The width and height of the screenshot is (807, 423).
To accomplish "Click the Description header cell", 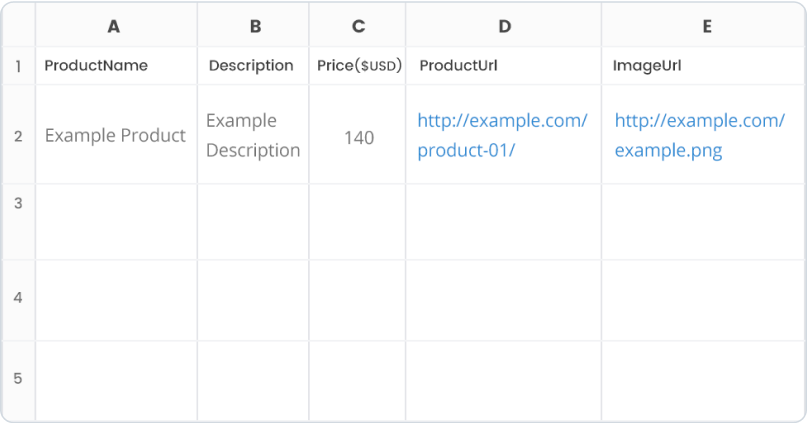I will coord(253,66).
